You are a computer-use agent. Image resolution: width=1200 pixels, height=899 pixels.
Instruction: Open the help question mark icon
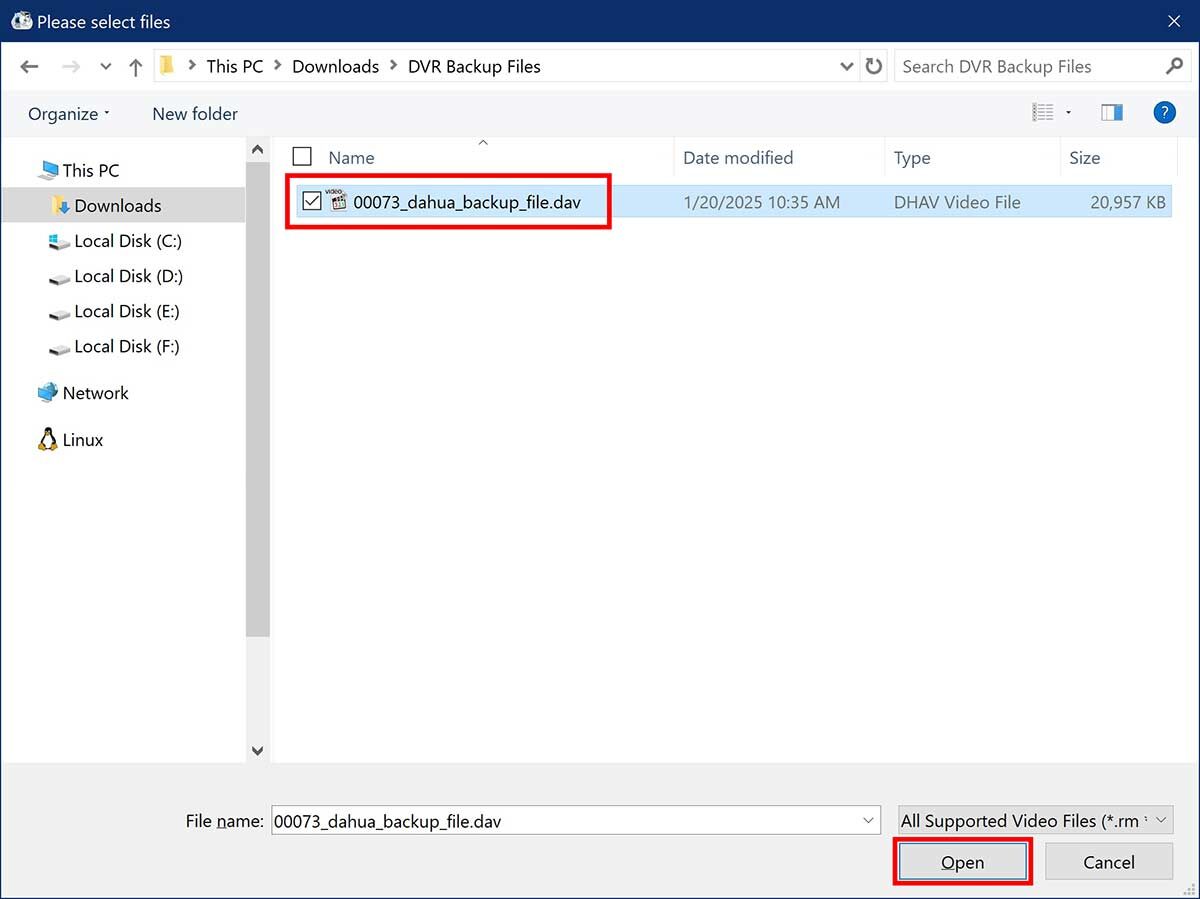1164,113
